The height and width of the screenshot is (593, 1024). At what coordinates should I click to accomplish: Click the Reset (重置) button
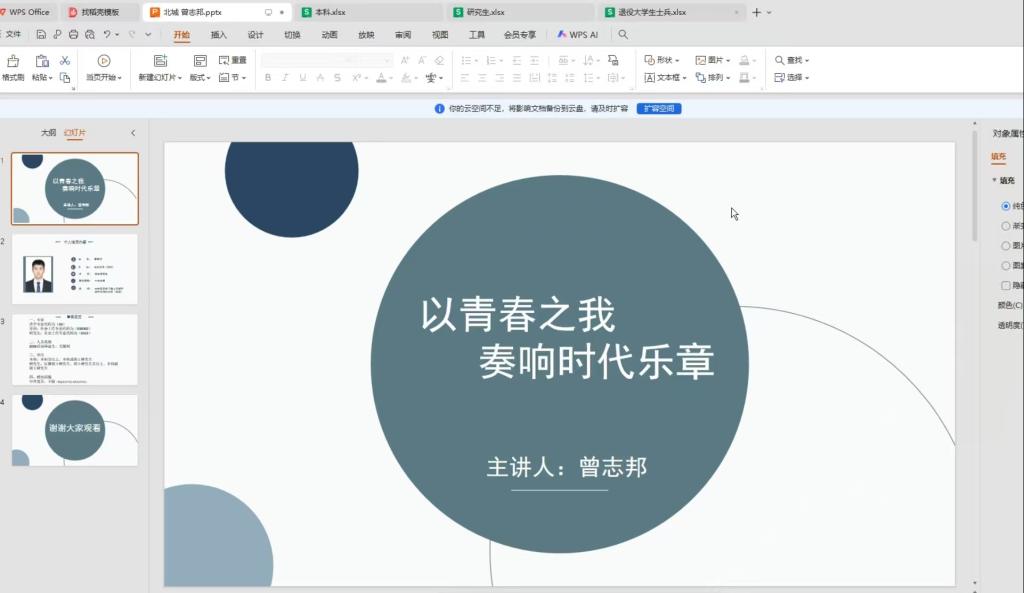[x=233, y=60]
